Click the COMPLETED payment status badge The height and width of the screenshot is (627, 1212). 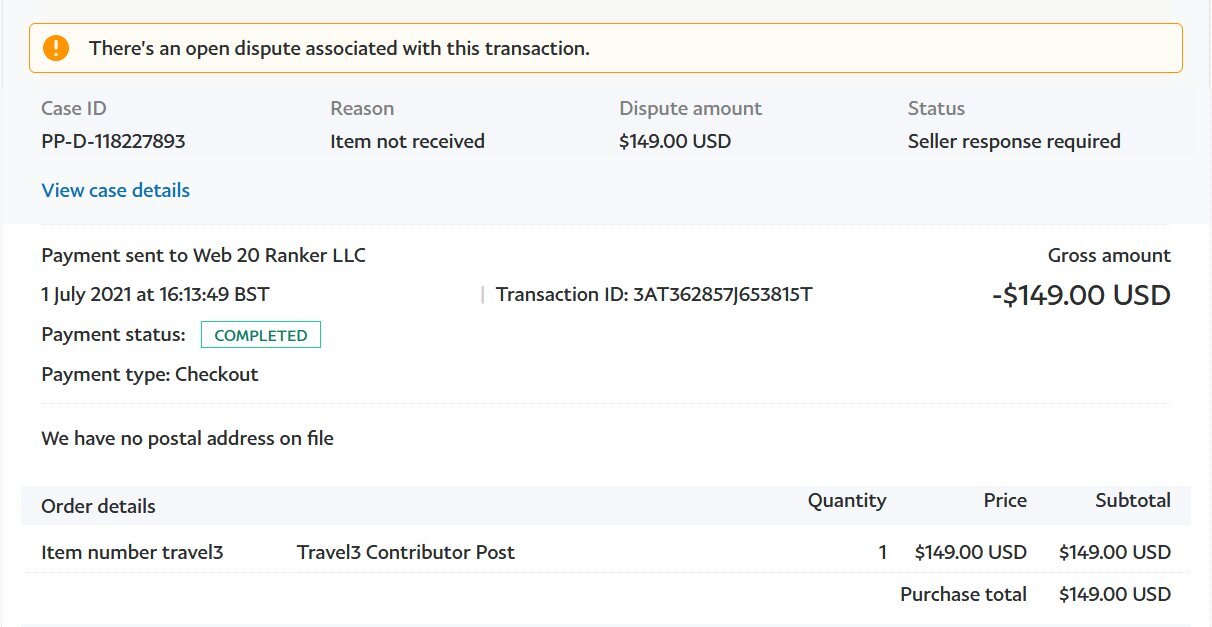(261, 335)
